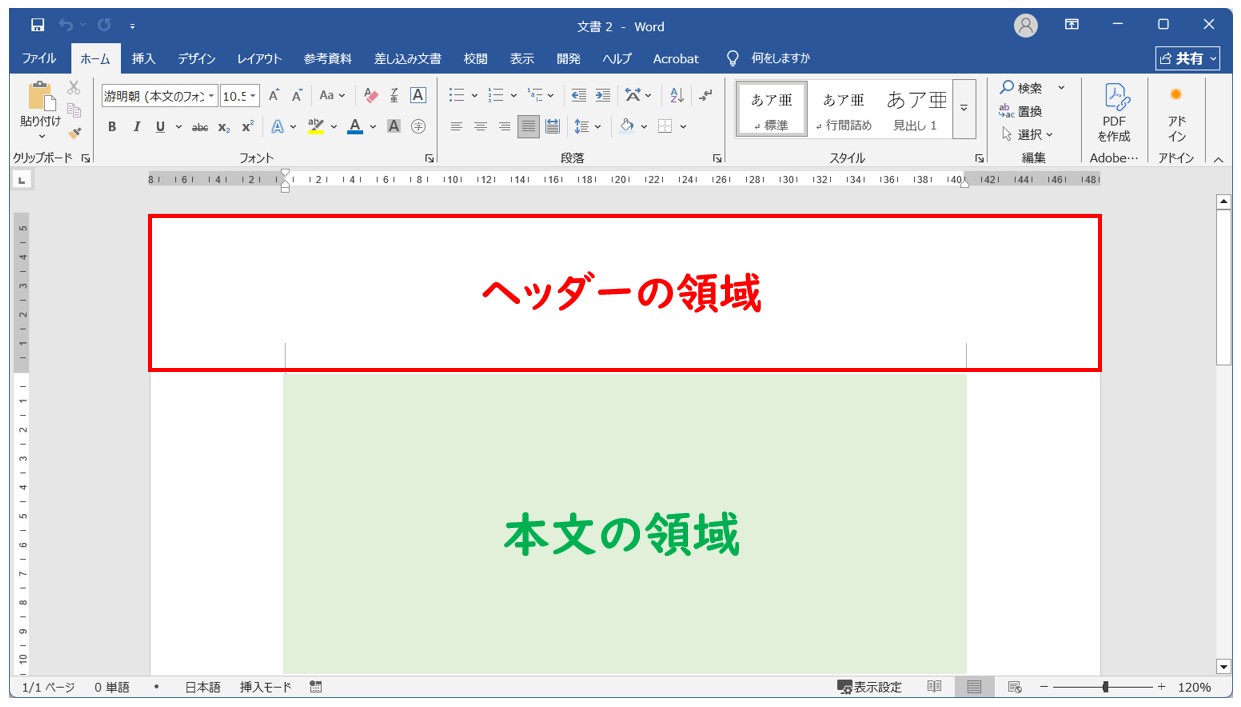Increase font size with grow font icon
Screen dimensions: 1241x707
[273, 96]
